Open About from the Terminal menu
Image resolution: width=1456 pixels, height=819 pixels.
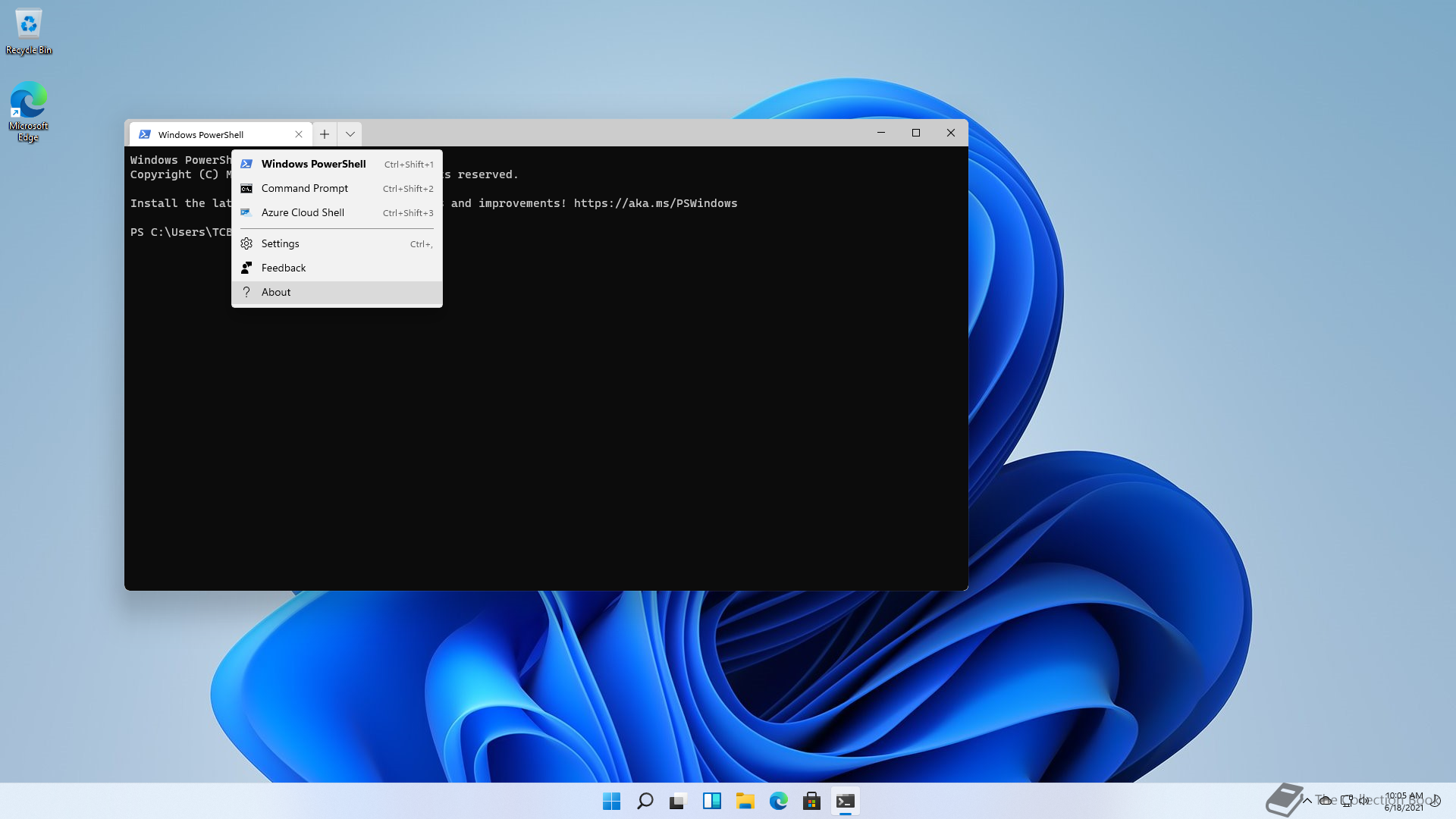tap(337, 292)
